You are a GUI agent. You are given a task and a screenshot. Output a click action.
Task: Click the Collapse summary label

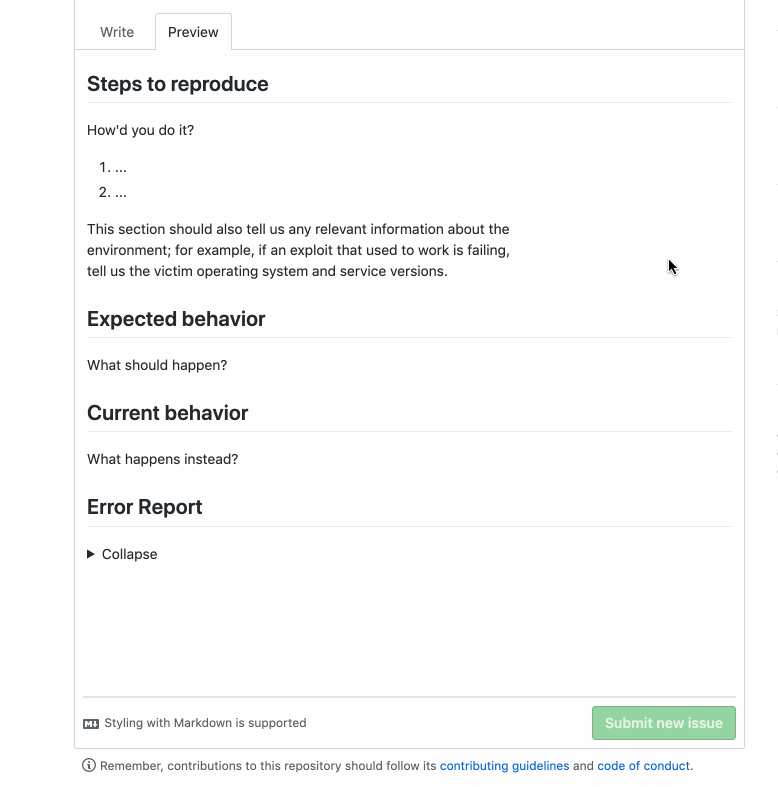(x=129, y=554)
